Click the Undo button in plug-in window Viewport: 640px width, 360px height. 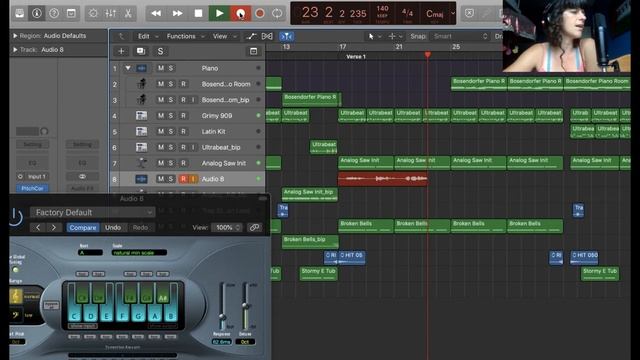coord(113,227)
